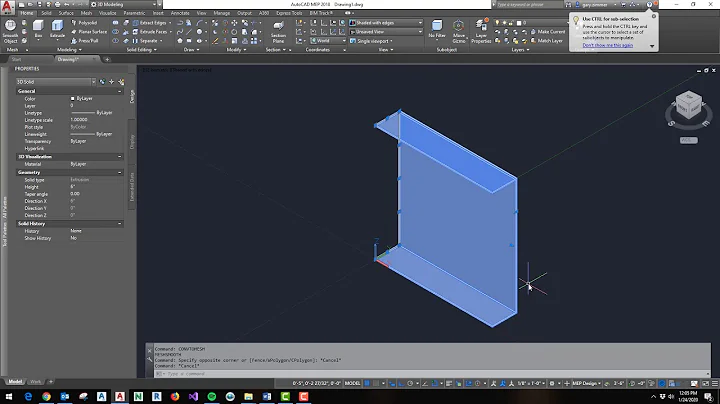
Task: Choose the Planar Surface tool
Action: (89, 32)
